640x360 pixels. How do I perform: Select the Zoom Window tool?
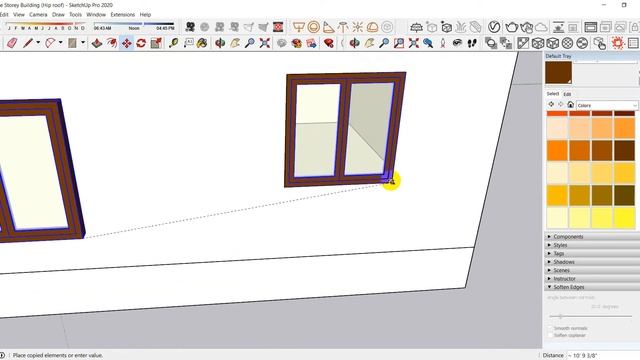[399, 43]
